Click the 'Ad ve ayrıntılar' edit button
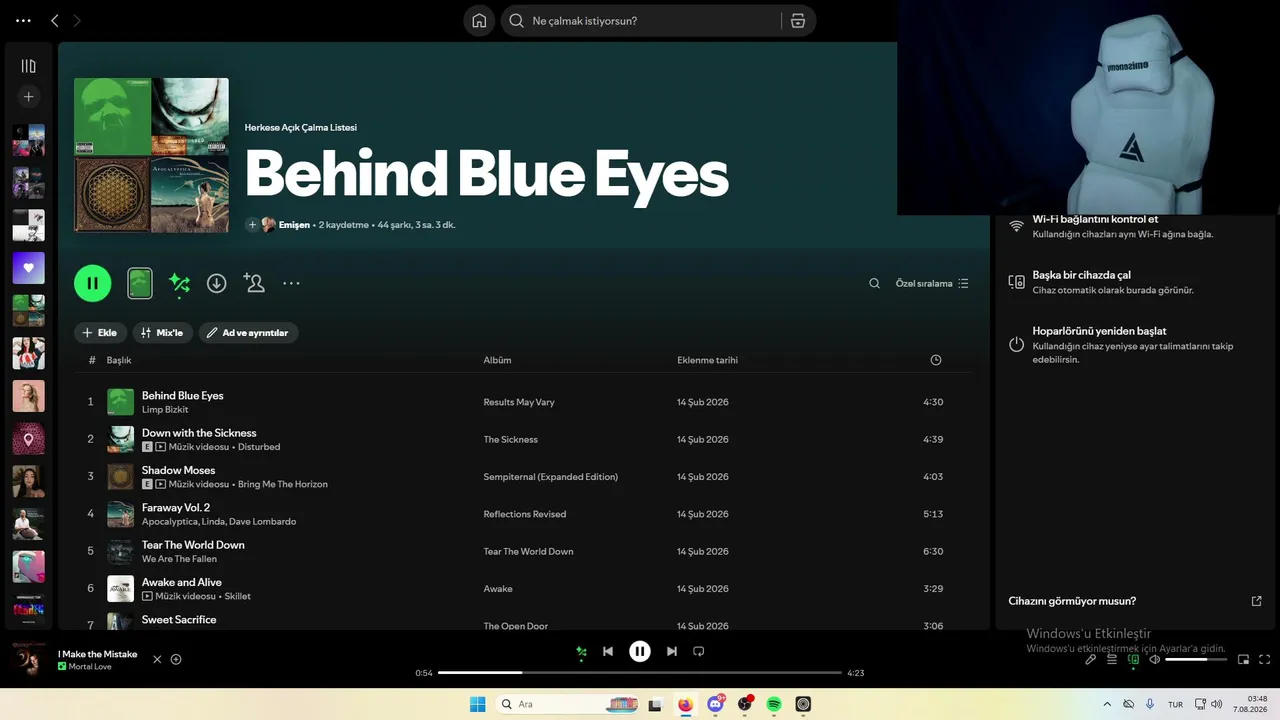Screen dimensions: 1280x720 pos(248,333)
